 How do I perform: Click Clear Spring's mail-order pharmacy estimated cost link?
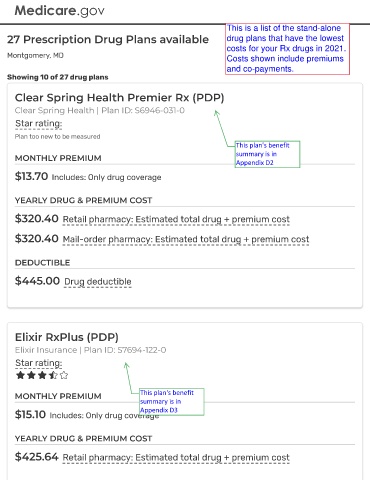point(186,240)
